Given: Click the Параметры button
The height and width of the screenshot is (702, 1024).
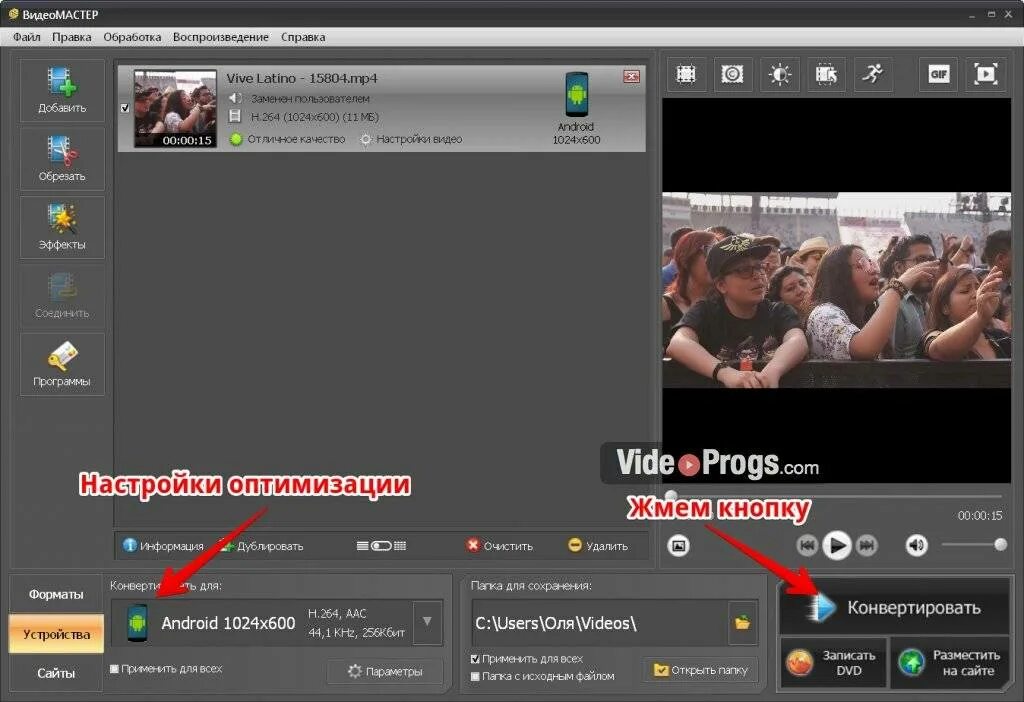Looking at the screenshot, I should pos(385,671).
